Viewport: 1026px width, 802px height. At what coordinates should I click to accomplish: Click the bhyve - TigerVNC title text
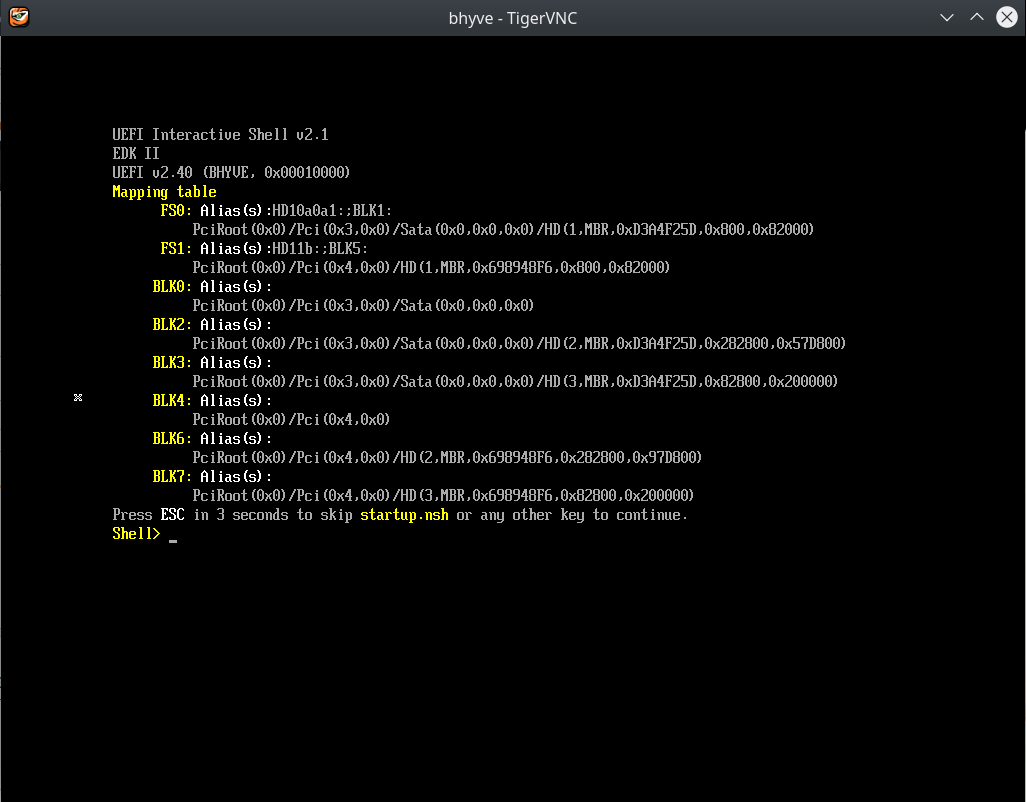click(513, 17)
